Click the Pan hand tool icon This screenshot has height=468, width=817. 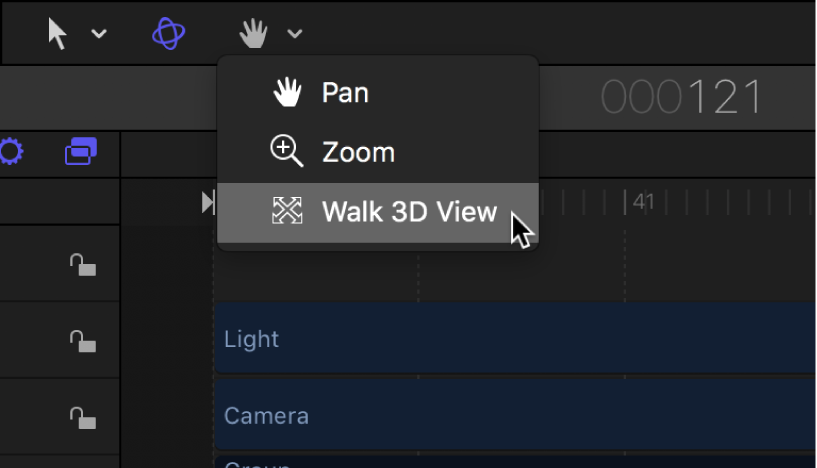tap(254, 34)
